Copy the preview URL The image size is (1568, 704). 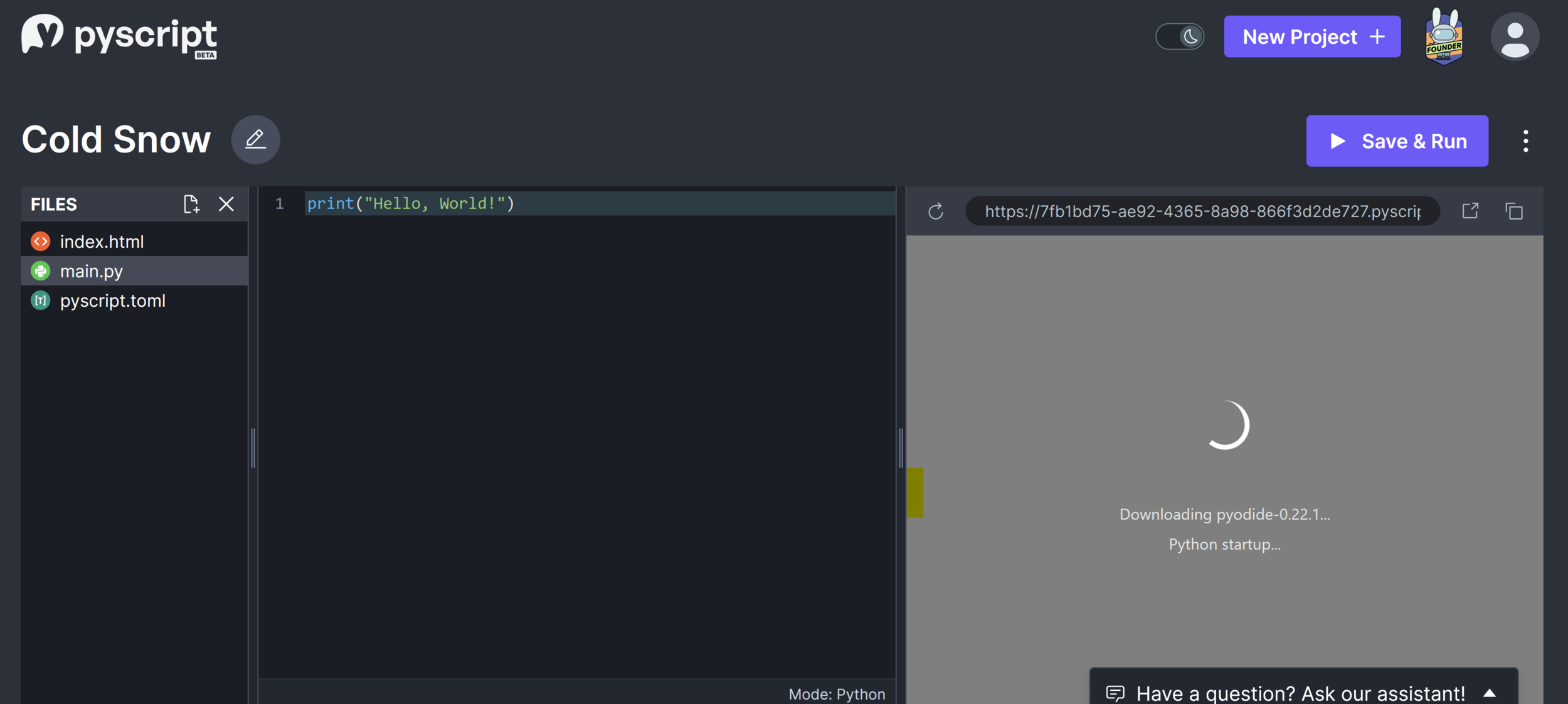(x=1514, y=211)
